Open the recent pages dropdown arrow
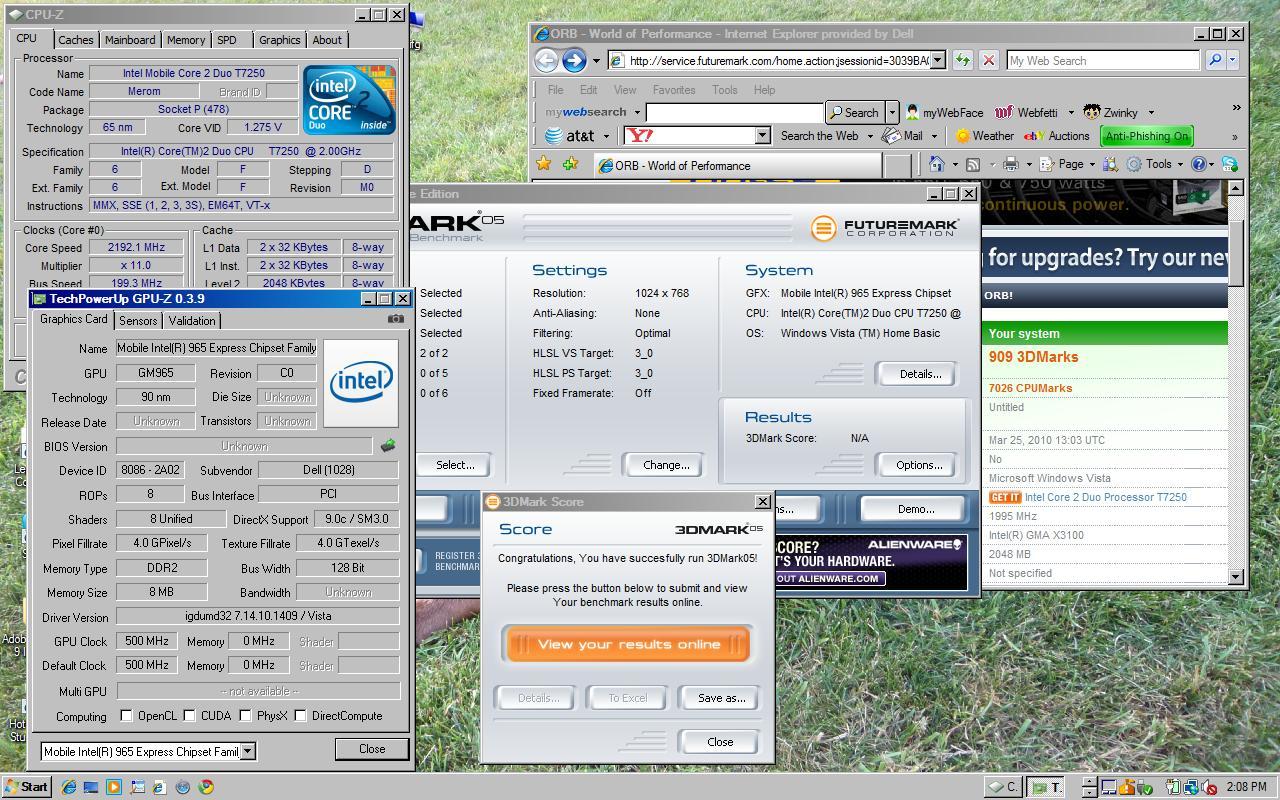The width and height of the screenshot is (1280, 800). tap(596, 61)
